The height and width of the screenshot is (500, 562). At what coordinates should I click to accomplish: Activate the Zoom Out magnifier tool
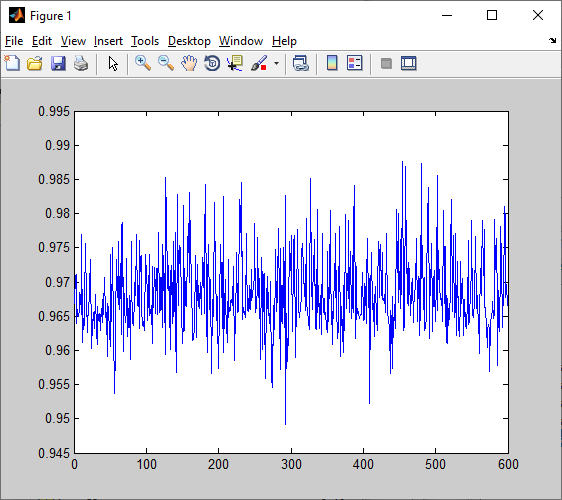[x=166, y=63]
